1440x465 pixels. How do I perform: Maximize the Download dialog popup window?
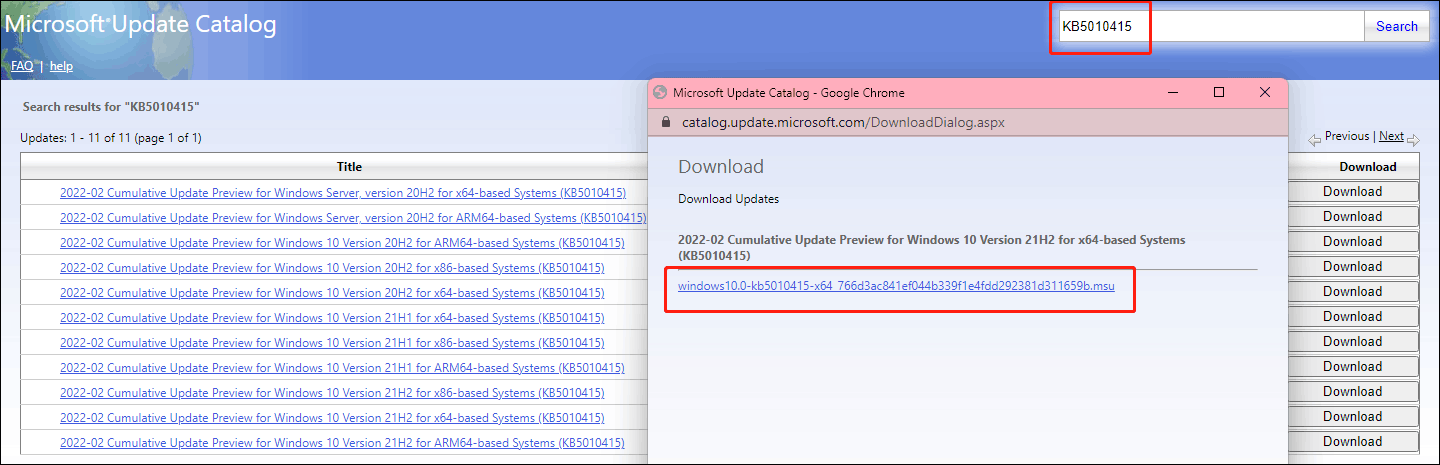point(1218,92)
